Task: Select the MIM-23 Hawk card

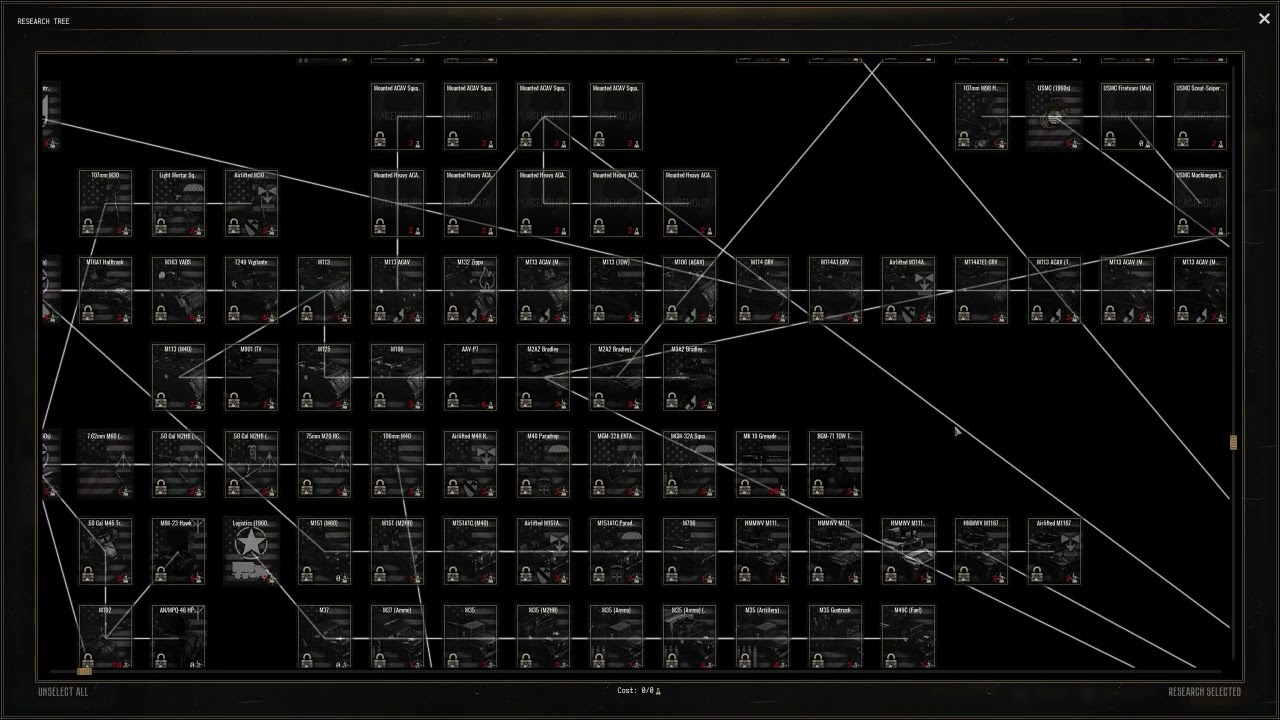Action: [x=178, y=551]
